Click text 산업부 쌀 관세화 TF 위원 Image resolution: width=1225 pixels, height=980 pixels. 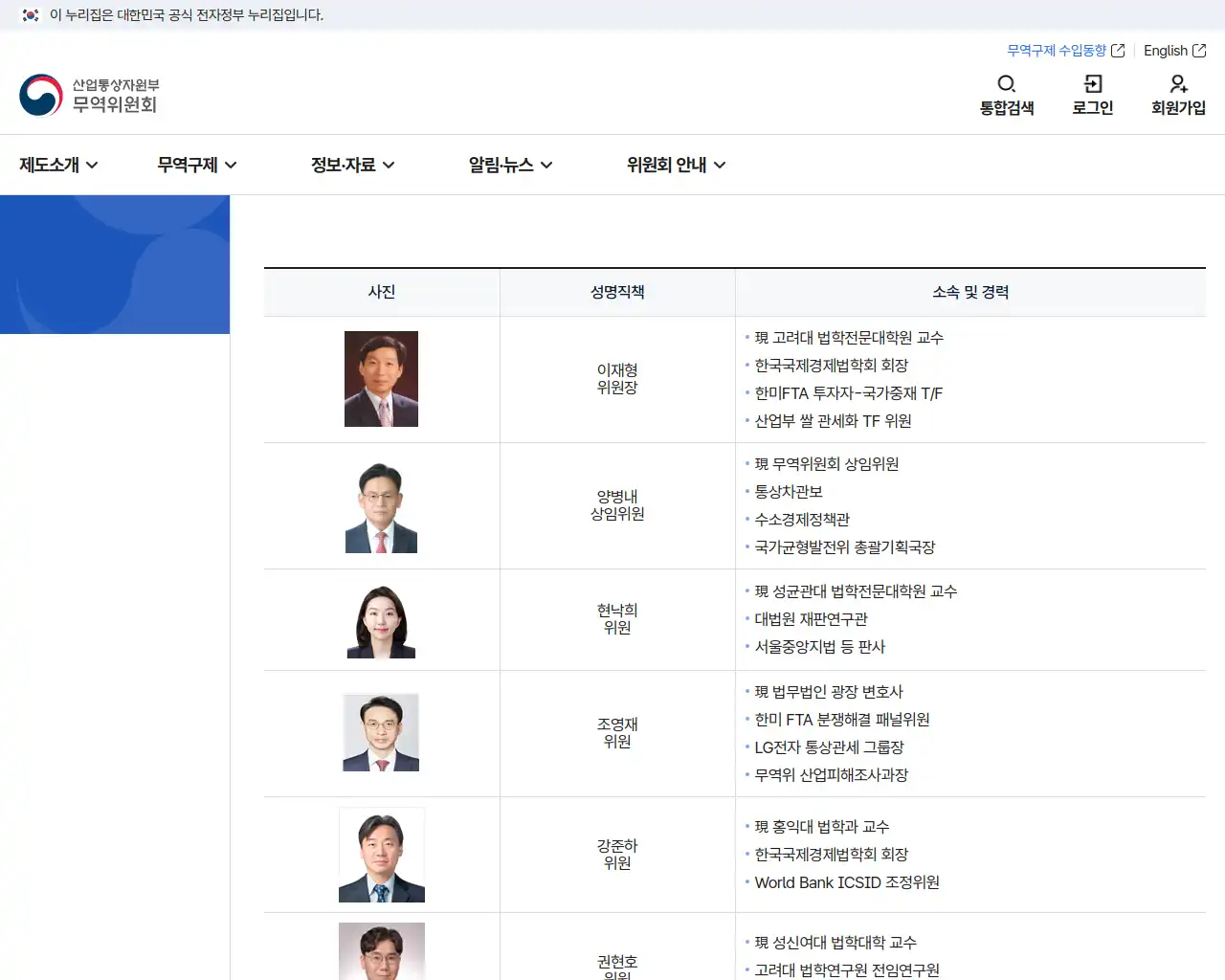pos(833,421)
